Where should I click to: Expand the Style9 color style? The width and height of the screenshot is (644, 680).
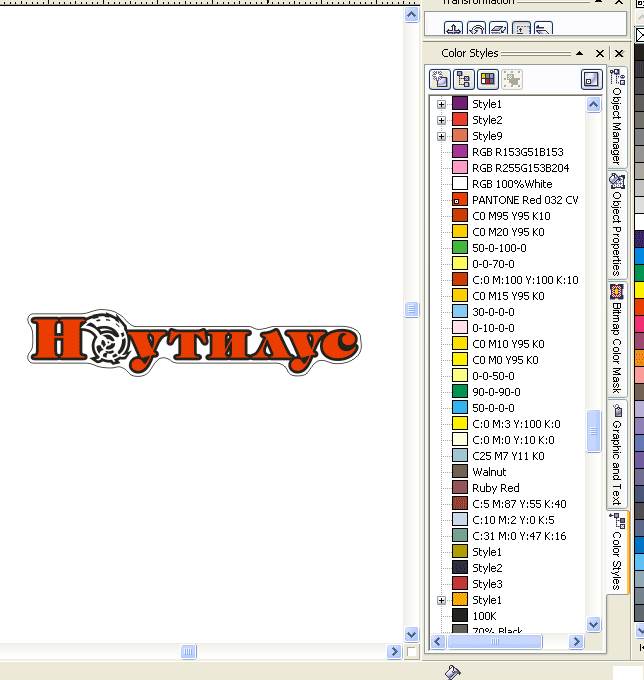pyautogui.click(x=441, y=136)
